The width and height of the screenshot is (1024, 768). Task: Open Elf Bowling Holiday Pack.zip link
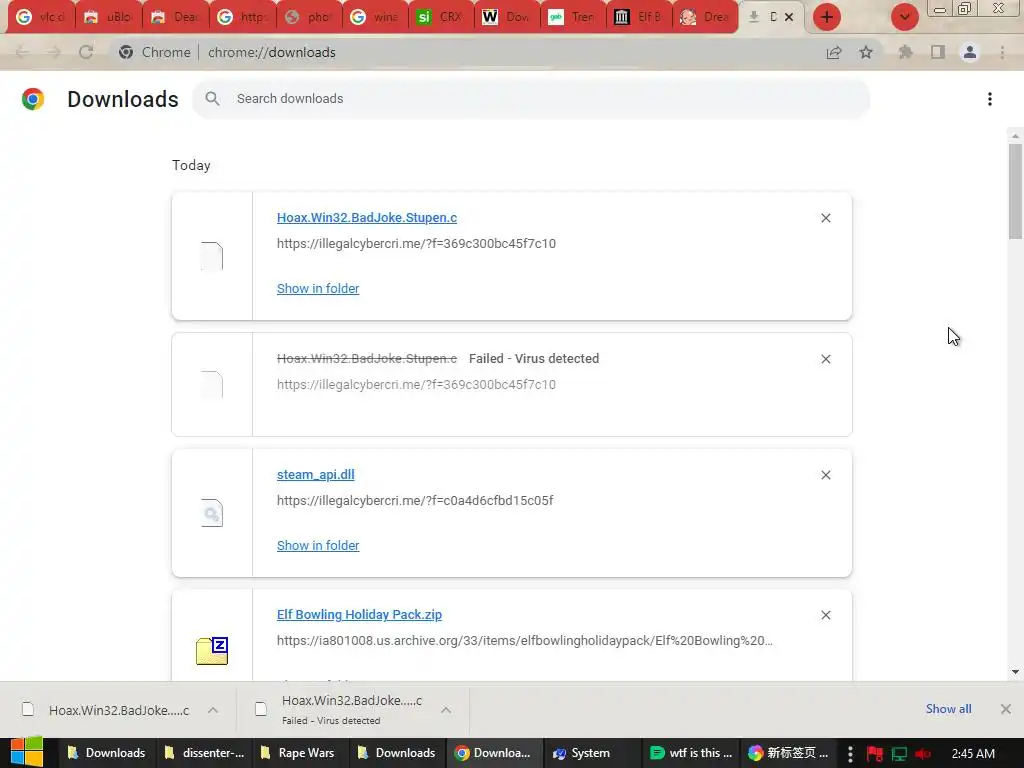pos(359,615)
